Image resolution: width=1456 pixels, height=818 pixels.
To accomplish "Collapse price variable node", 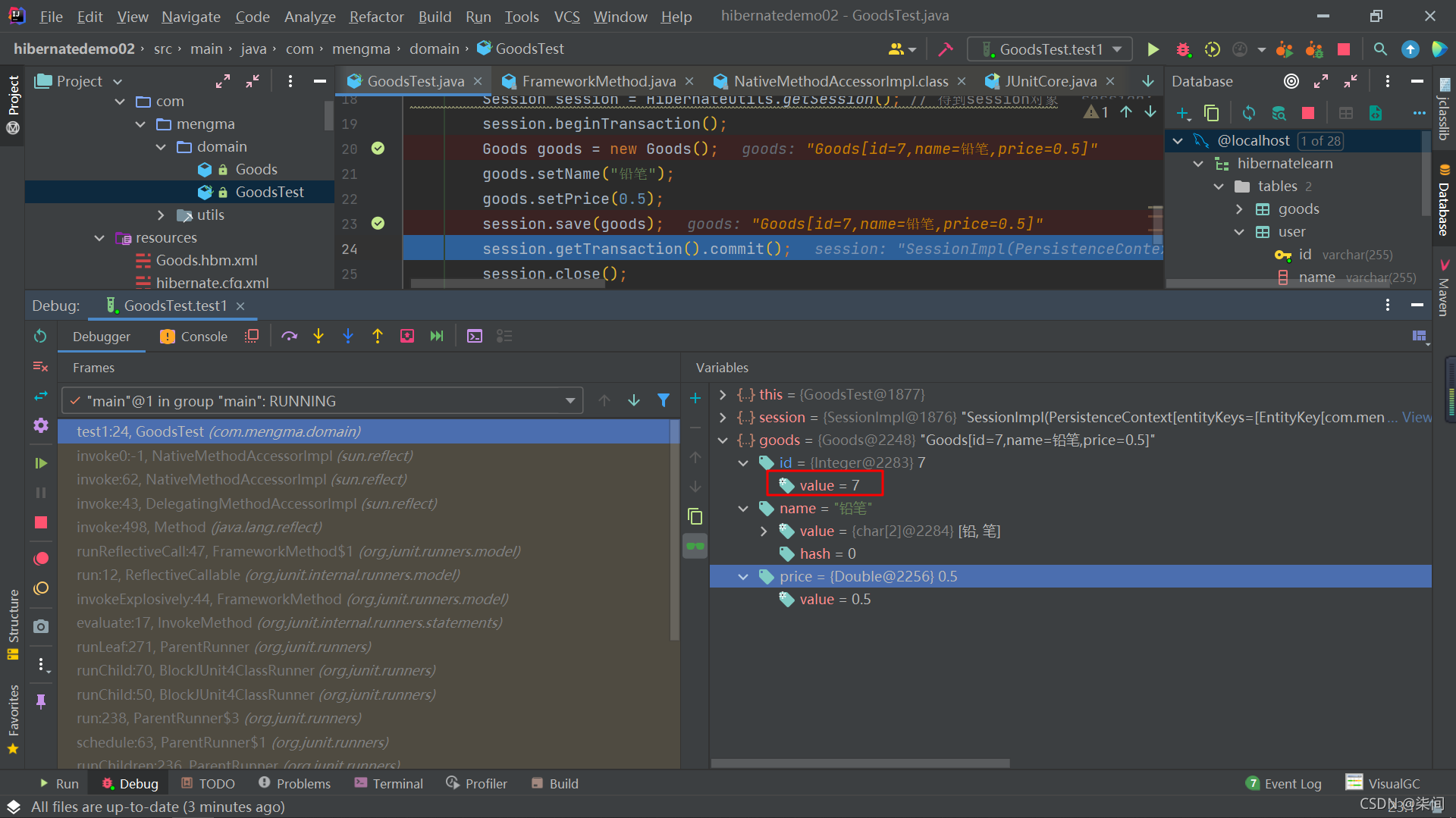I will coord(743,576).
